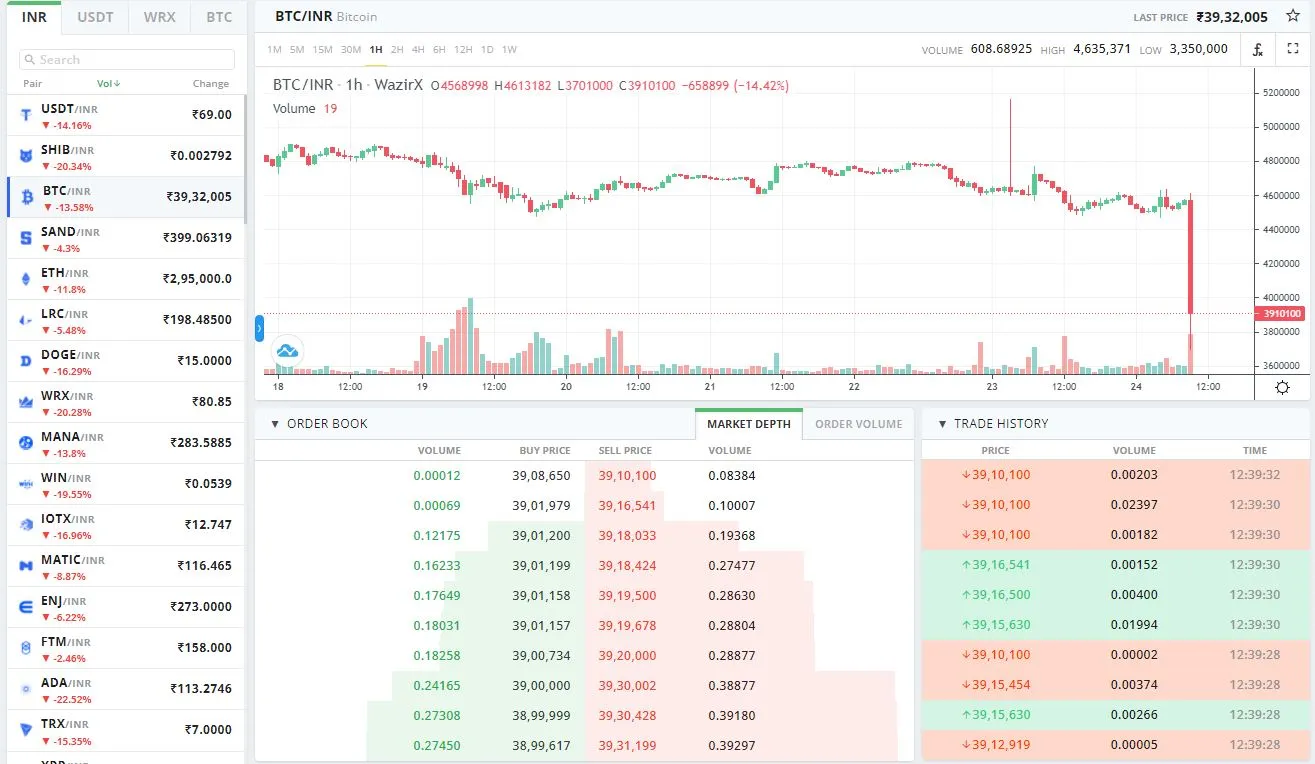Click the Dogecoin icon in the sidebar

24,361
